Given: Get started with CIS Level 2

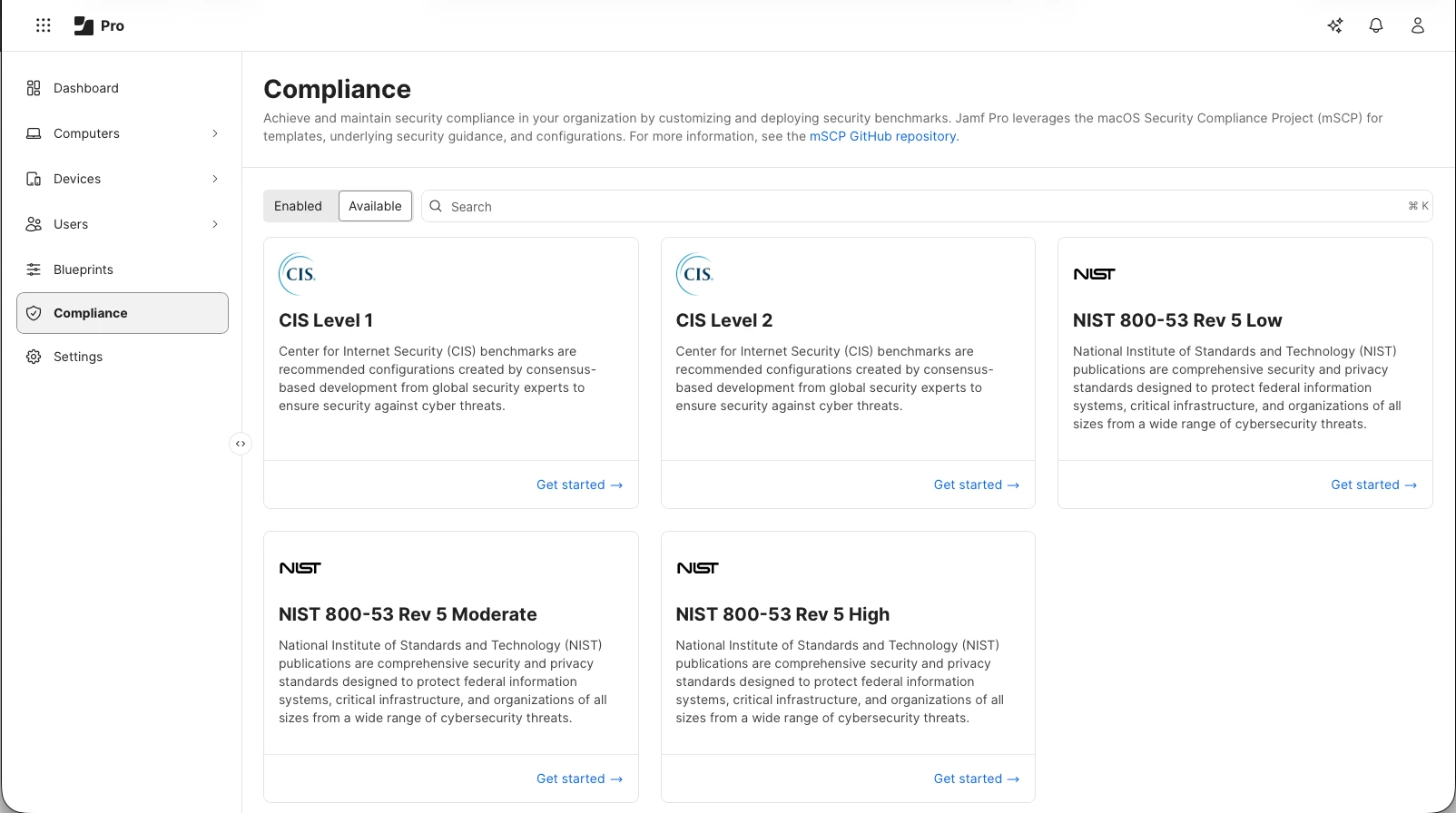Looking at the screenshot, I should tap(977, 485).
